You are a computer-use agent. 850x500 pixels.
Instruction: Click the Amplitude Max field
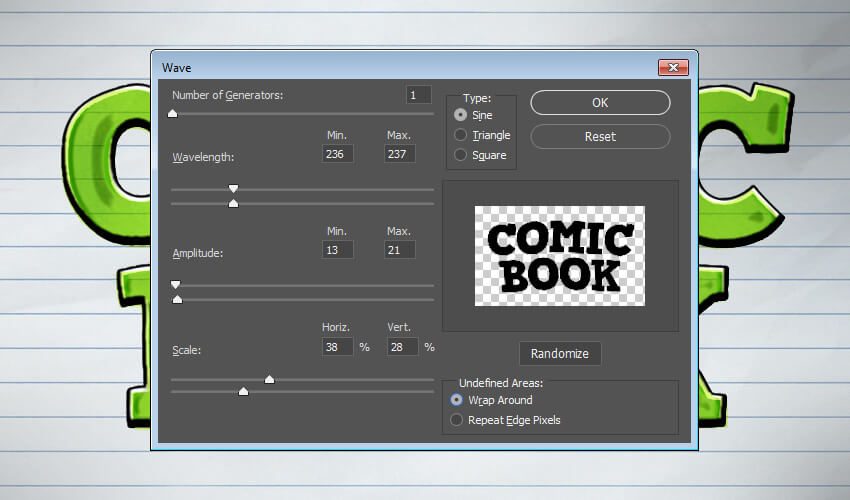400,250
